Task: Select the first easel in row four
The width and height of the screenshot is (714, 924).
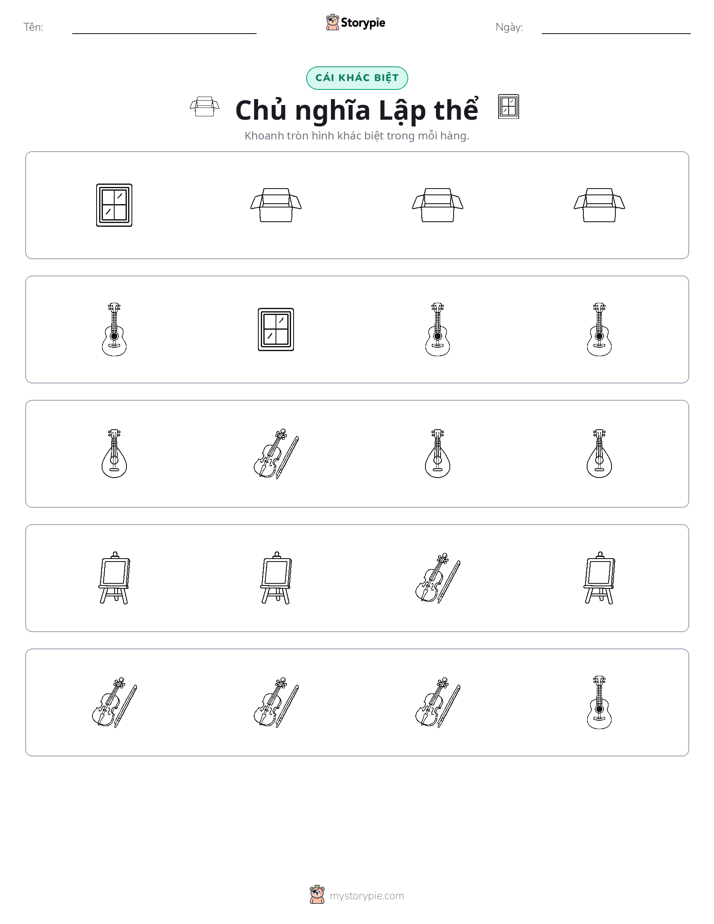Action: [x=114, y=578]
